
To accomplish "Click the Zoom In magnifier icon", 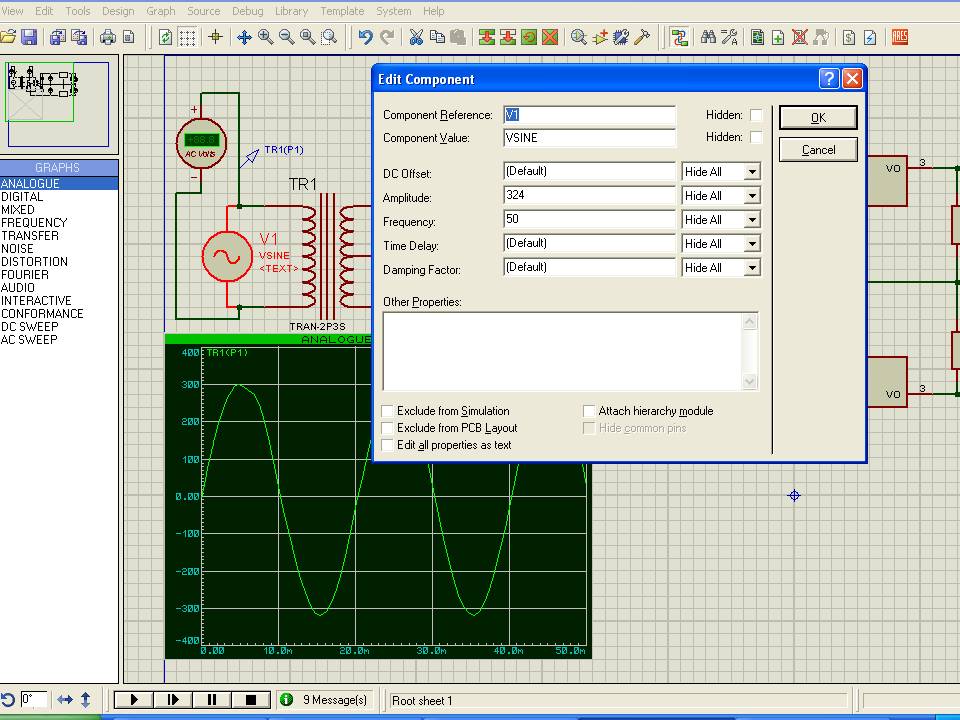I will coord(266,37).
